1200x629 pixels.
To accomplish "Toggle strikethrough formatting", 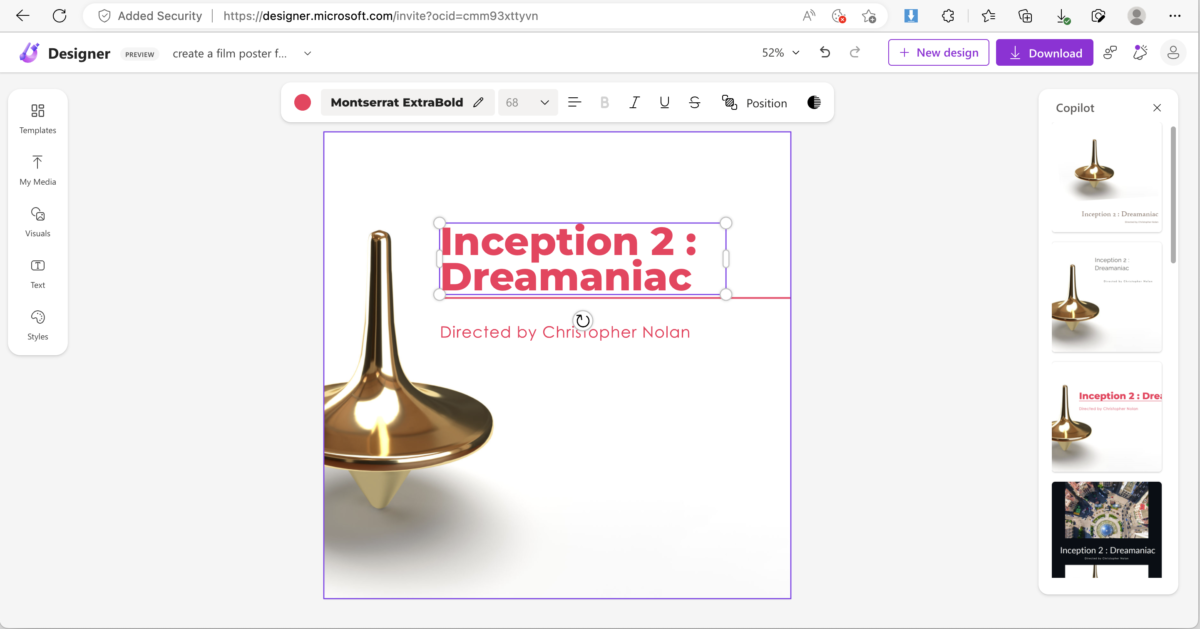I will click(x=694, y=103).
